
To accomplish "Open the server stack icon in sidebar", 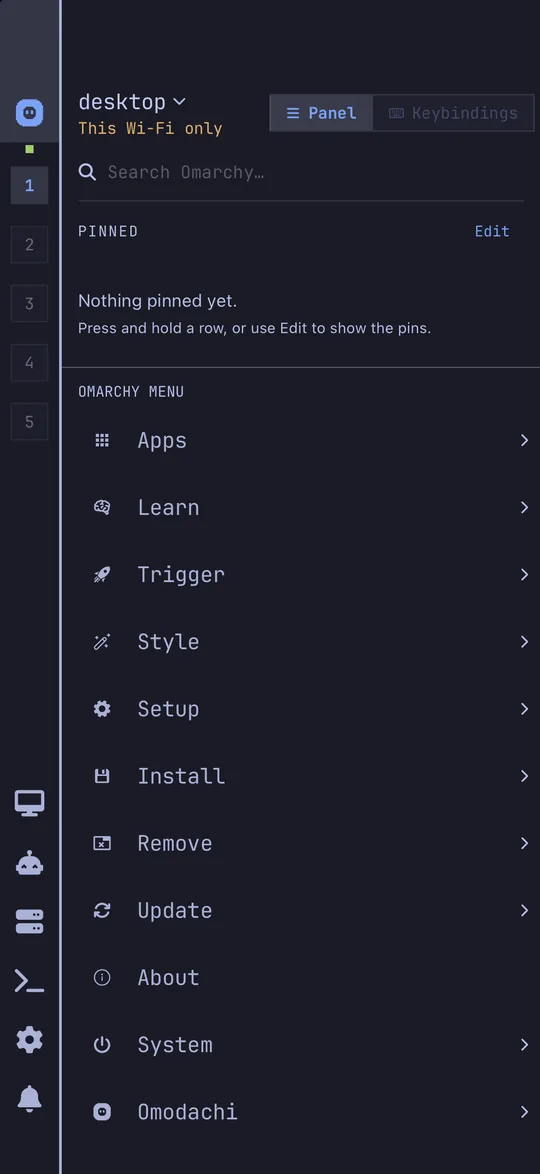I will pos(29,922).
